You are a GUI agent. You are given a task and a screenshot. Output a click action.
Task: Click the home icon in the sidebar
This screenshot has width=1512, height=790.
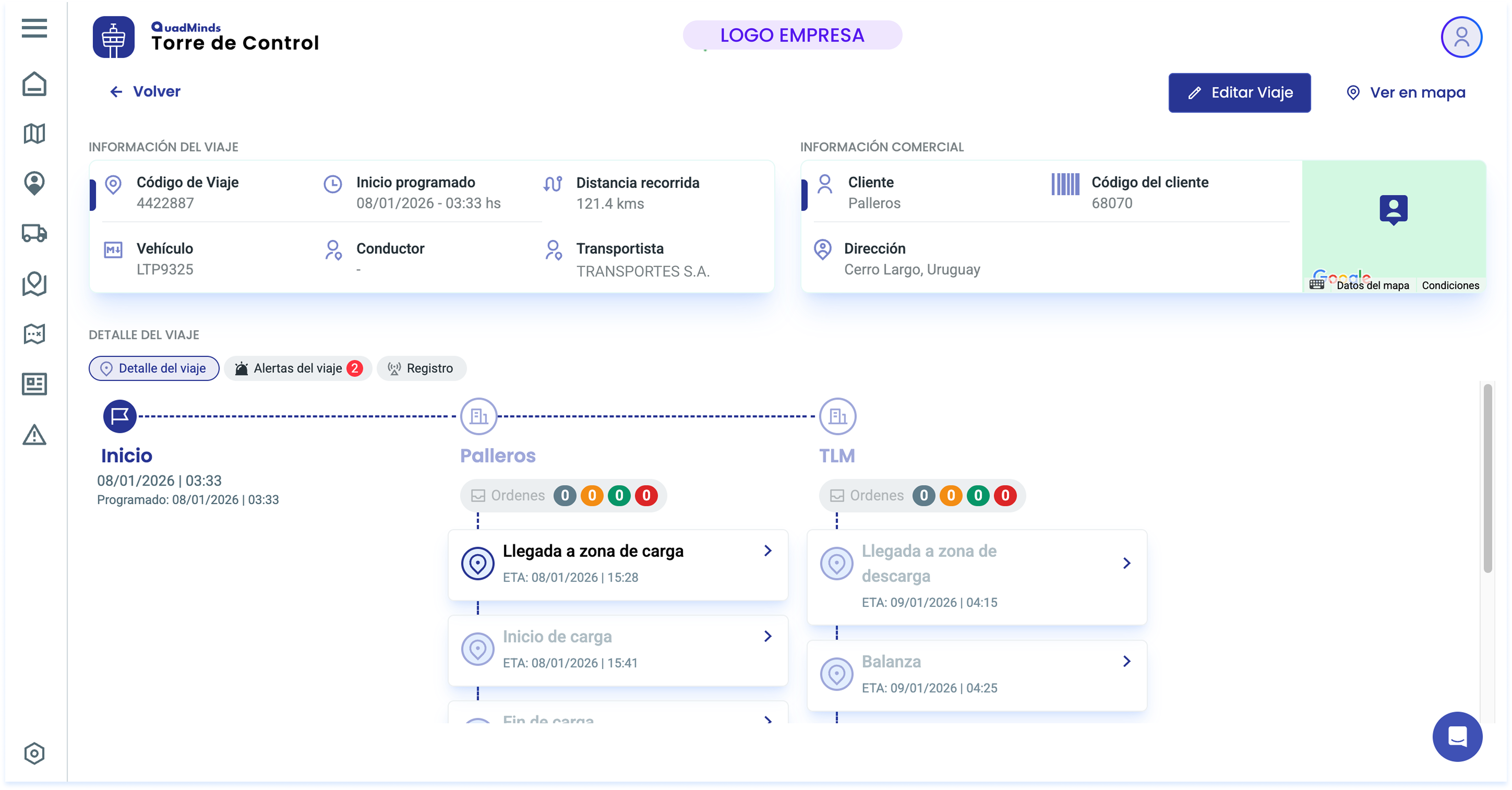(34, 84)
